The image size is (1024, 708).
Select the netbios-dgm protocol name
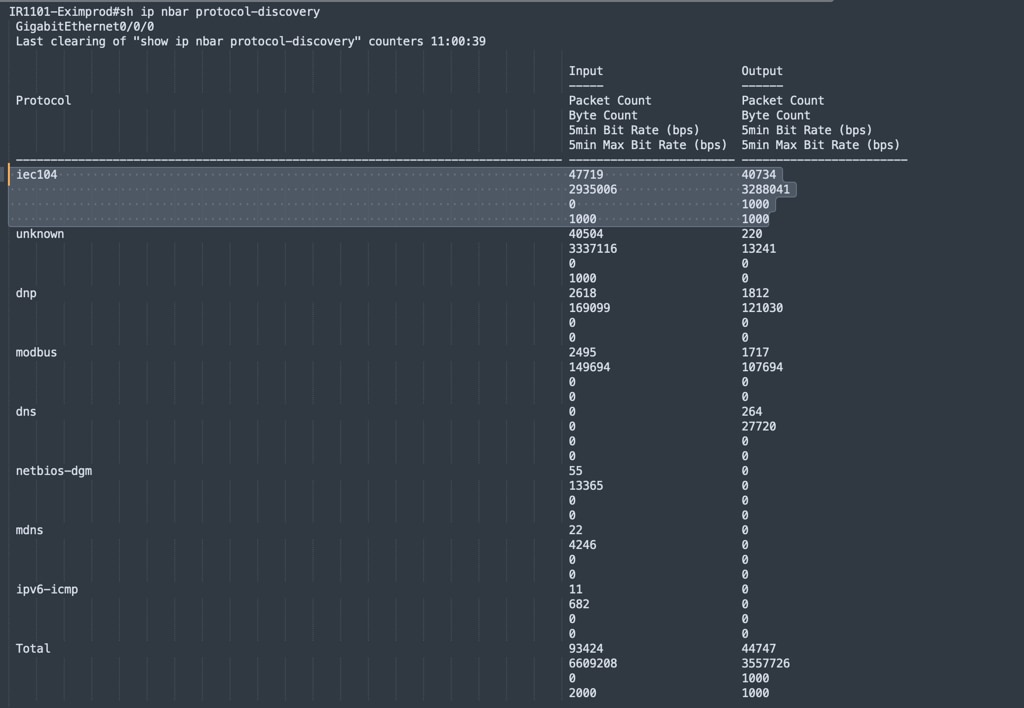click(54, 471)
